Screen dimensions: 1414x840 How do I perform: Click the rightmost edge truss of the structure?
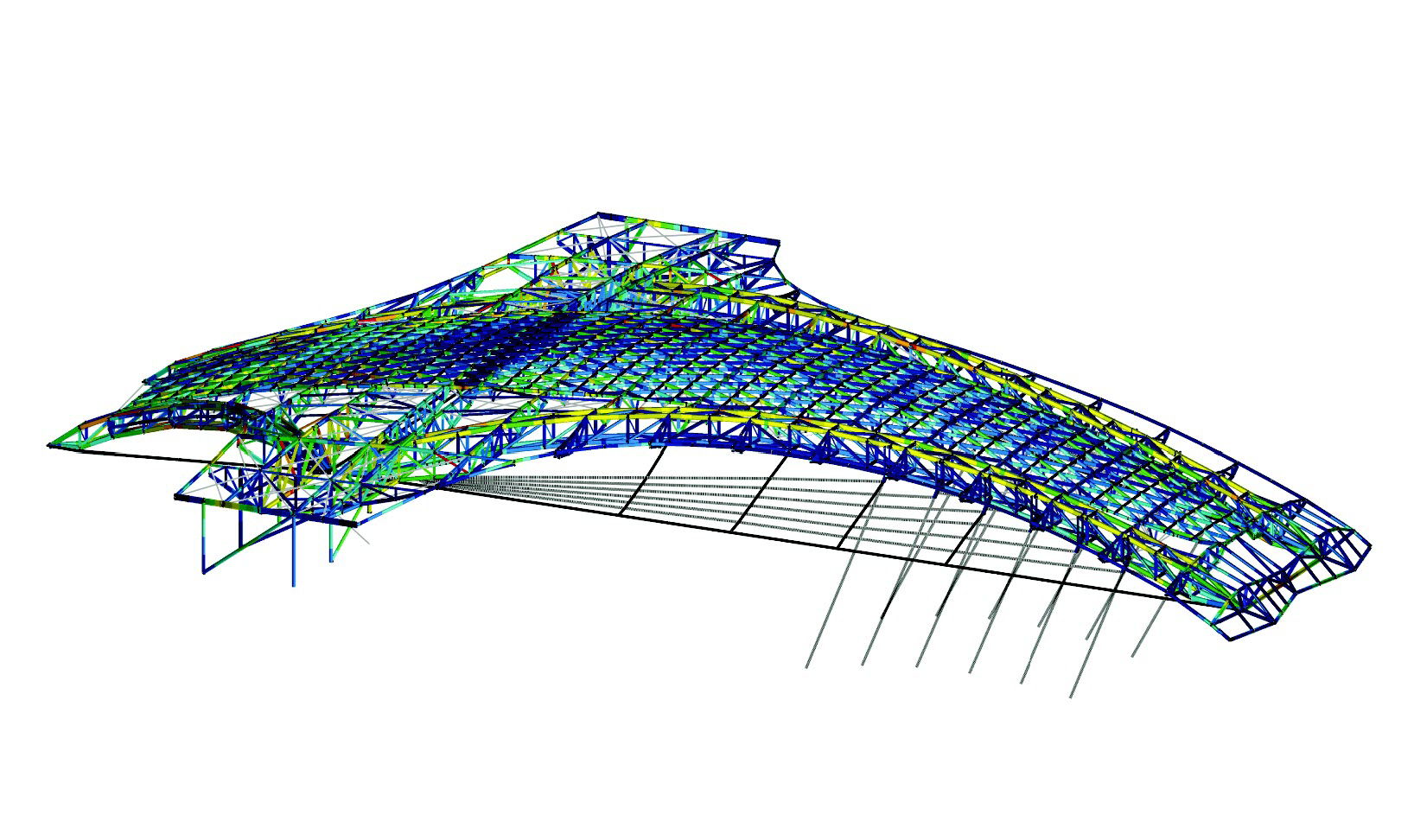(1348, 562)
